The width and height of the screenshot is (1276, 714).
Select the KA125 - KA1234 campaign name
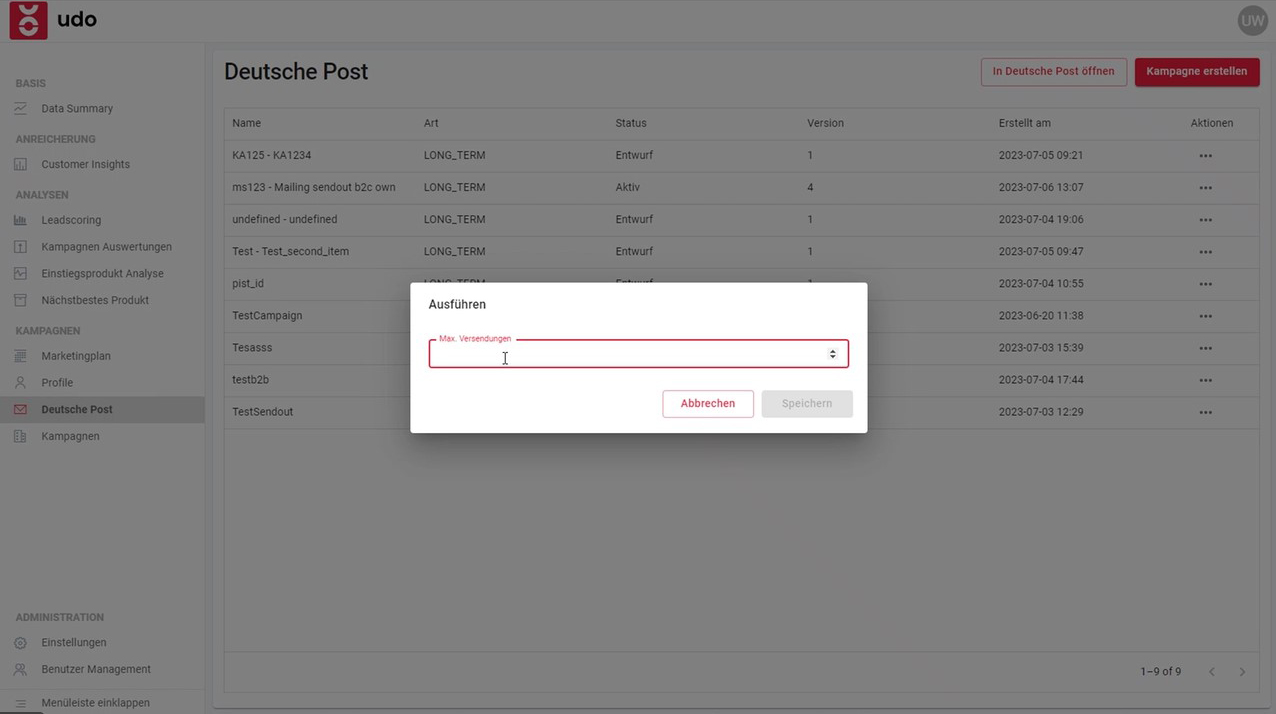[x=272, y=155]
